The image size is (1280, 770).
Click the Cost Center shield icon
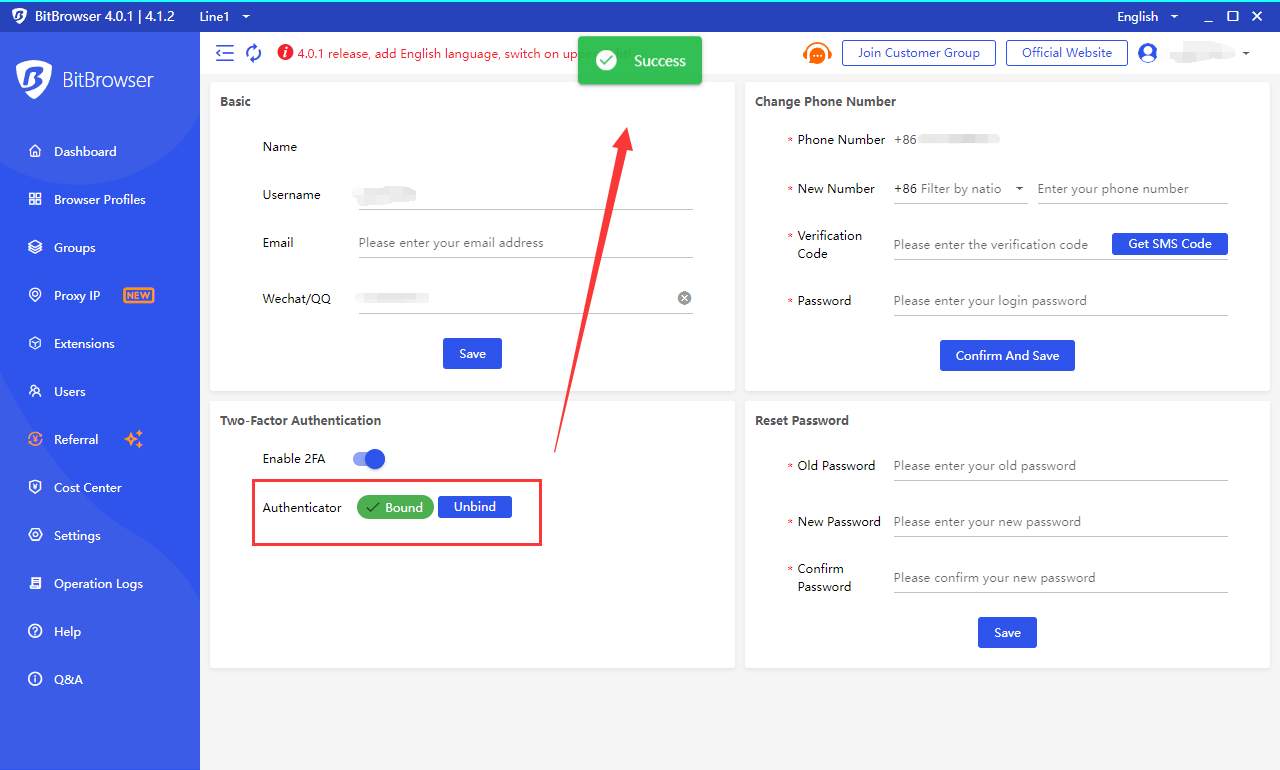(35, 488)
